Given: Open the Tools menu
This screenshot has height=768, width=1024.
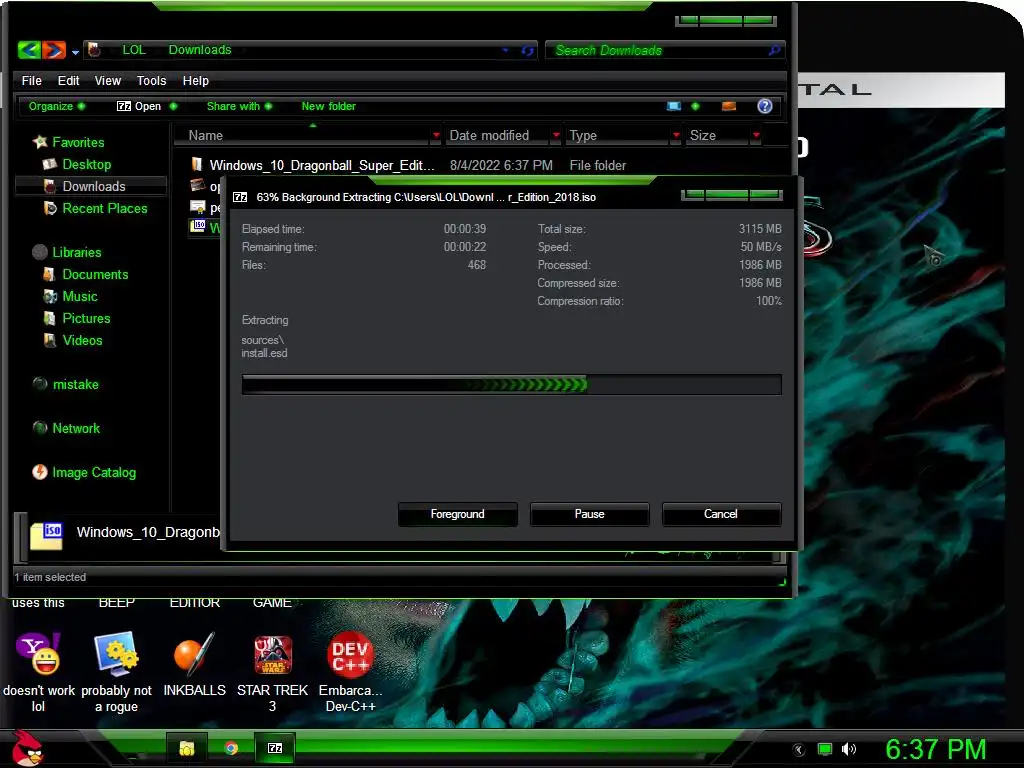Looking at the screenshot, I should pos(152,80).
